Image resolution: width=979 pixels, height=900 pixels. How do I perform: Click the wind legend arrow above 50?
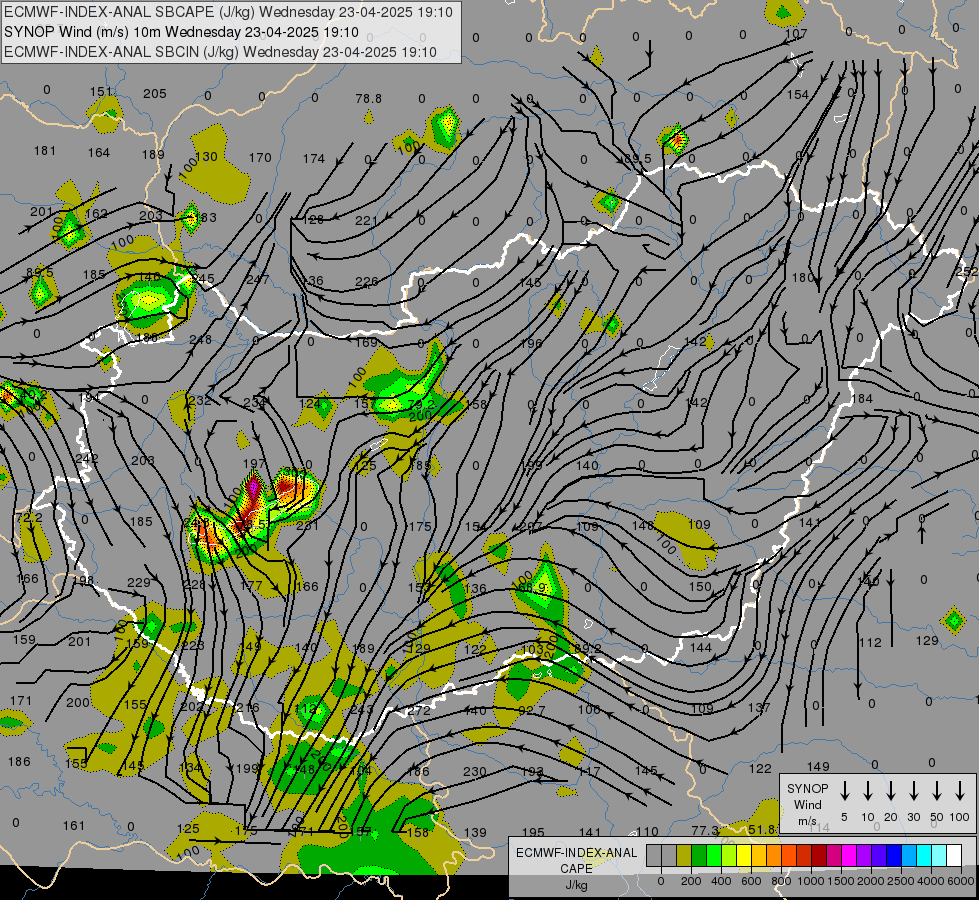coord(937,791)
